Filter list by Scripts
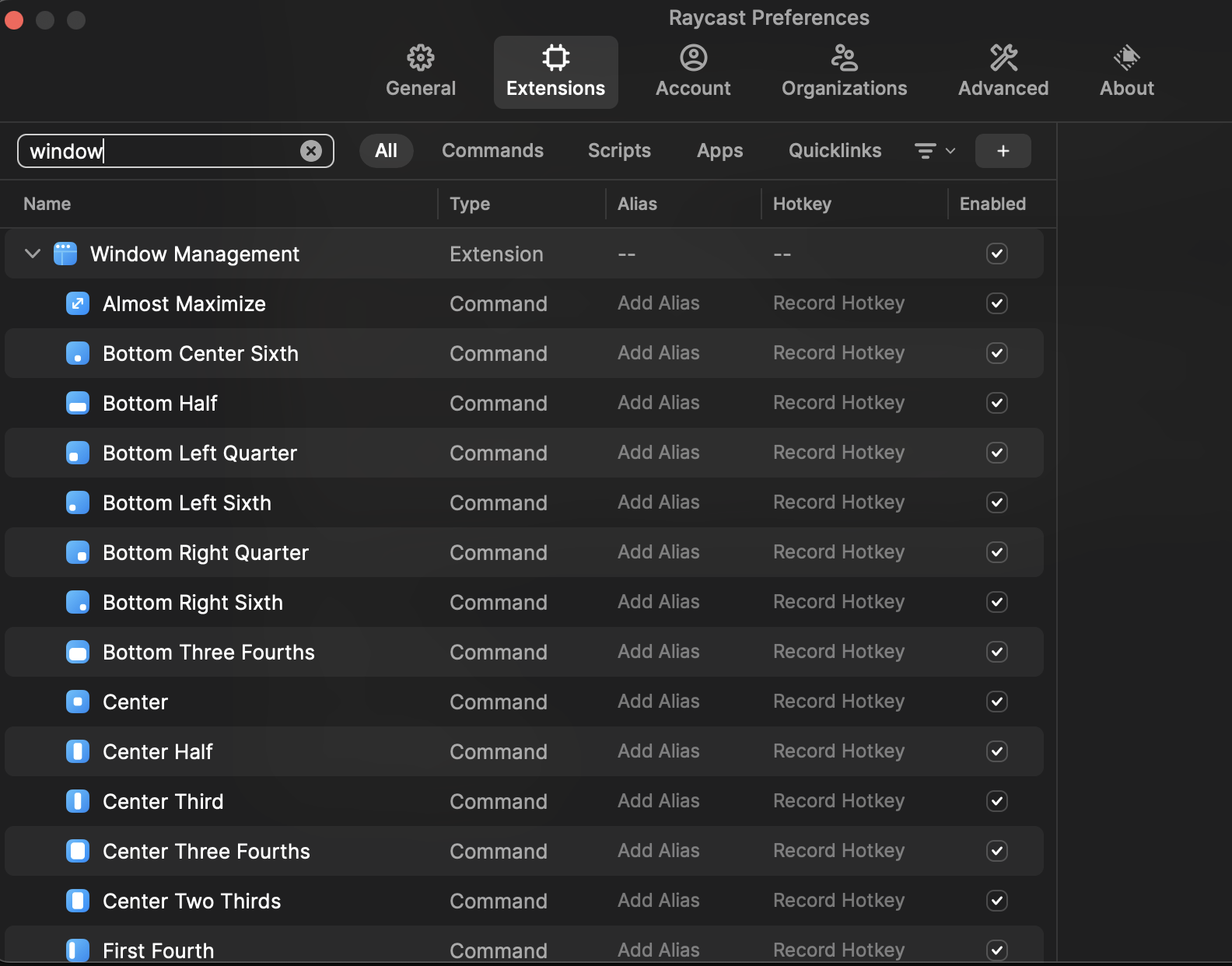 [619, 151]
